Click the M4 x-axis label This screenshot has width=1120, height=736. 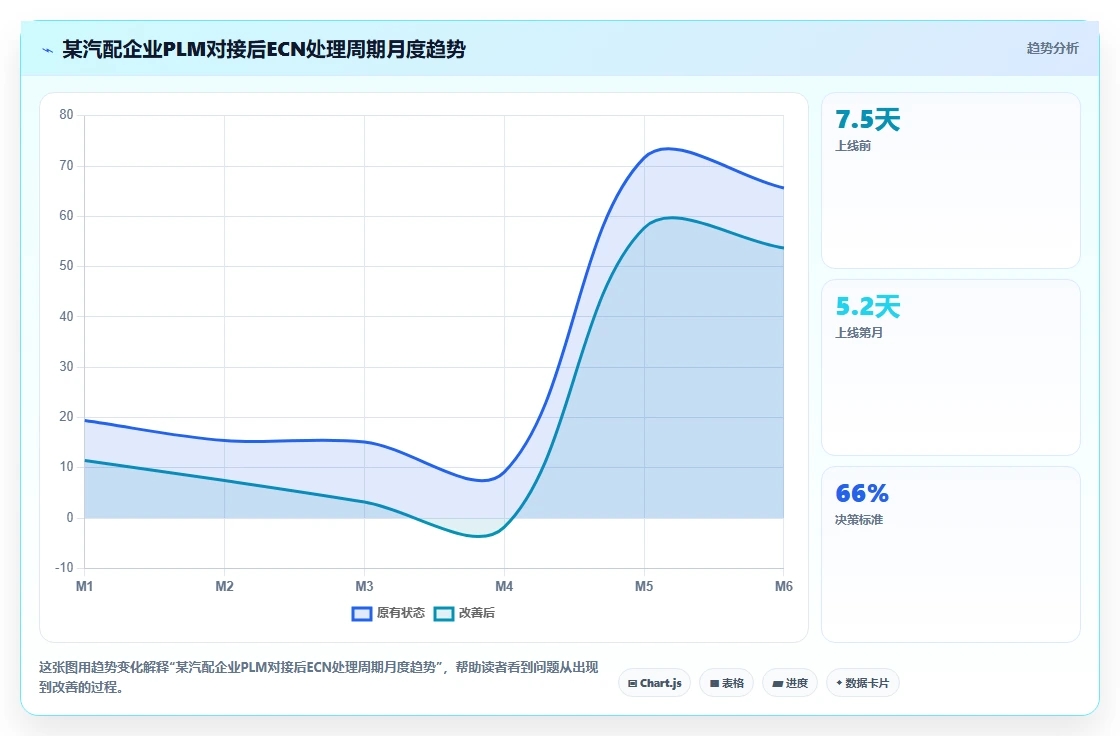tap(504, 587)
